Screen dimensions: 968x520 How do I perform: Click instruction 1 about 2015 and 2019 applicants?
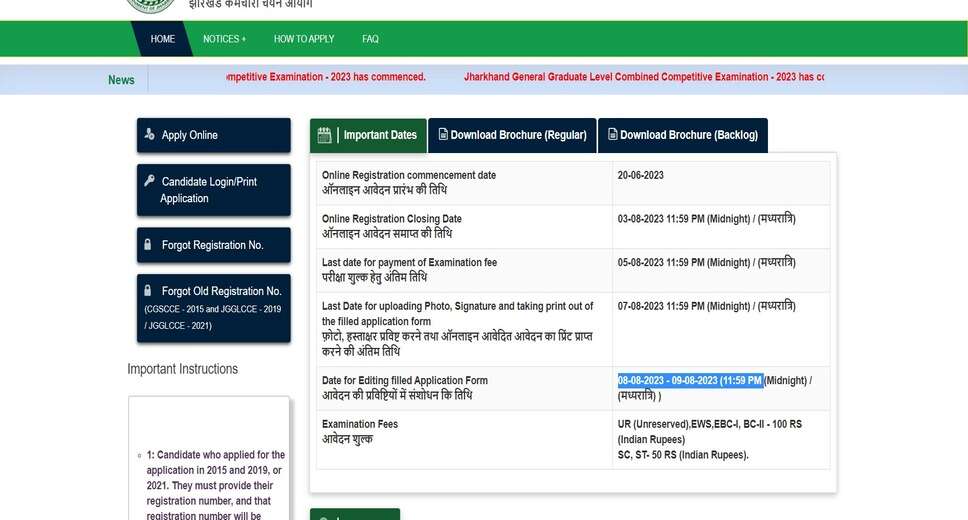point(215,485)
